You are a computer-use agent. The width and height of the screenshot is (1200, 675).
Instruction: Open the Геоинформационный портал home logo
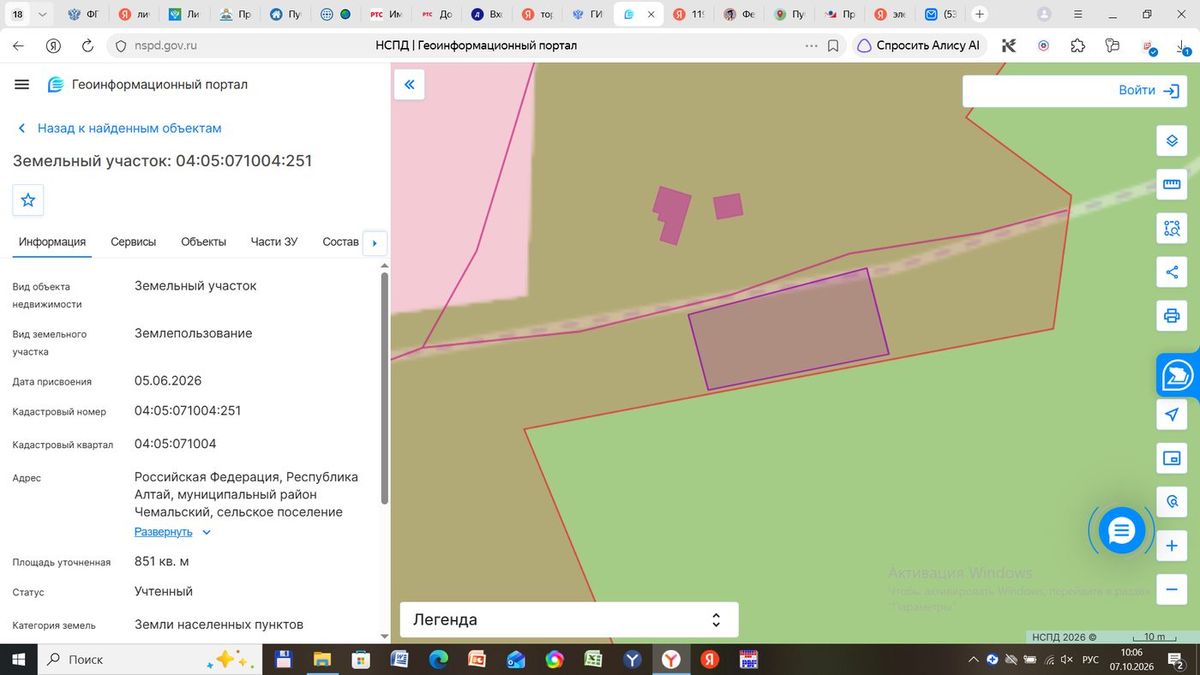coord(148,85)
